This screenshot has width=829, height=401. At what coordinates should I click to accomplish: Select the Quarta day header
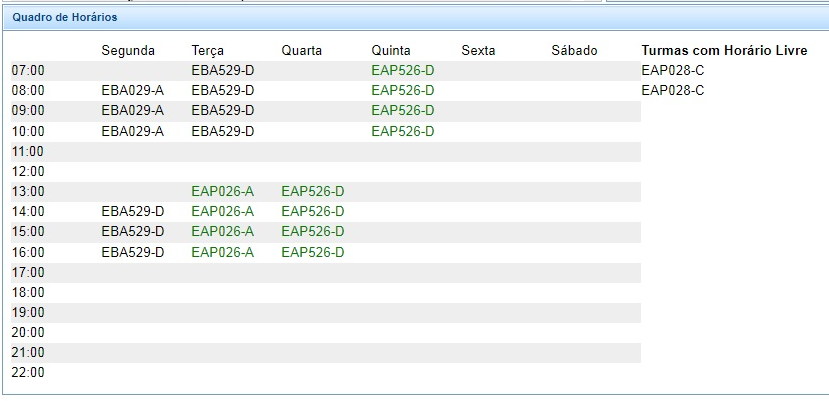302,50
